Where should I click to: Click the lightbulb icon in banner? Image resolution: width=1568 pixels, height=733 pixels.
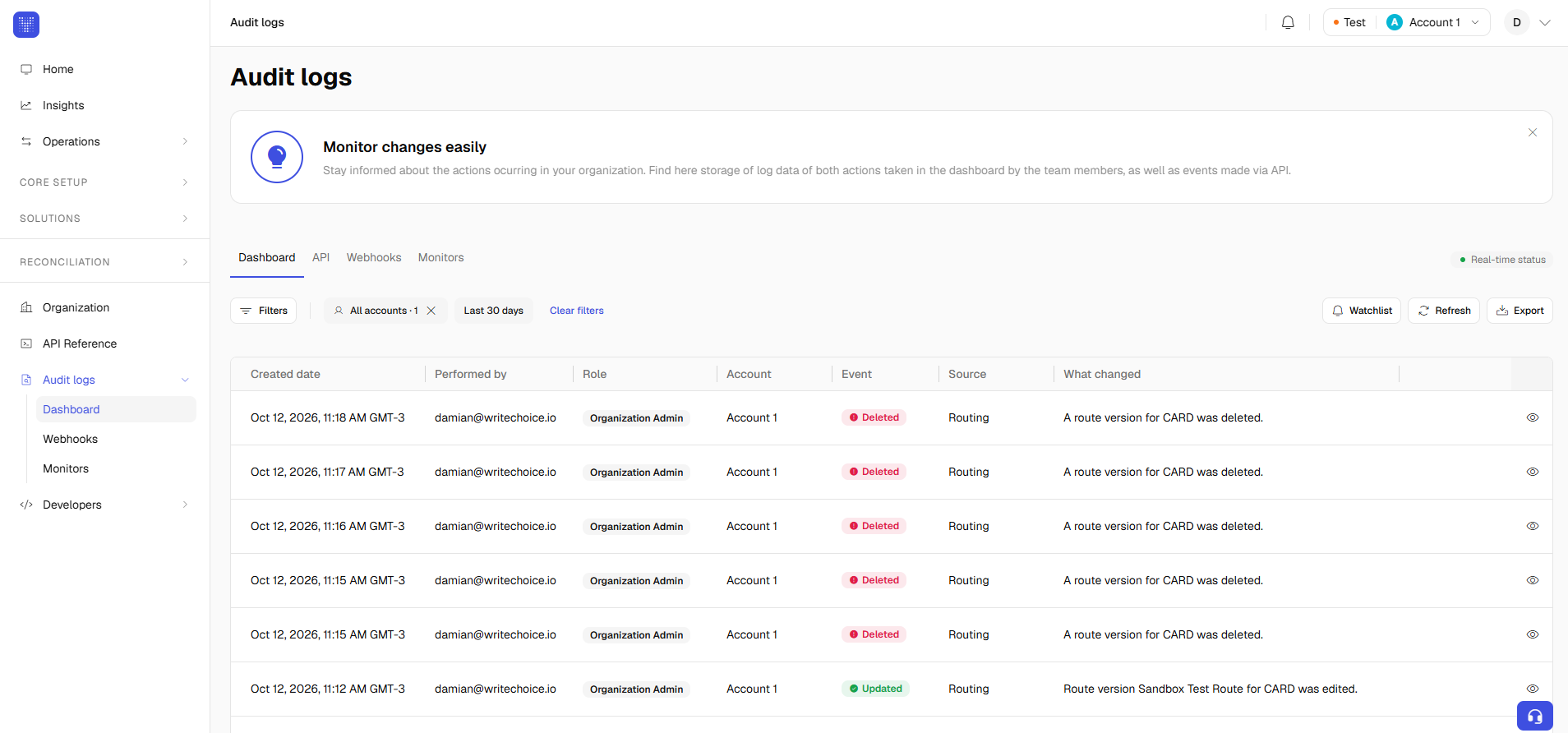[277, 157]
